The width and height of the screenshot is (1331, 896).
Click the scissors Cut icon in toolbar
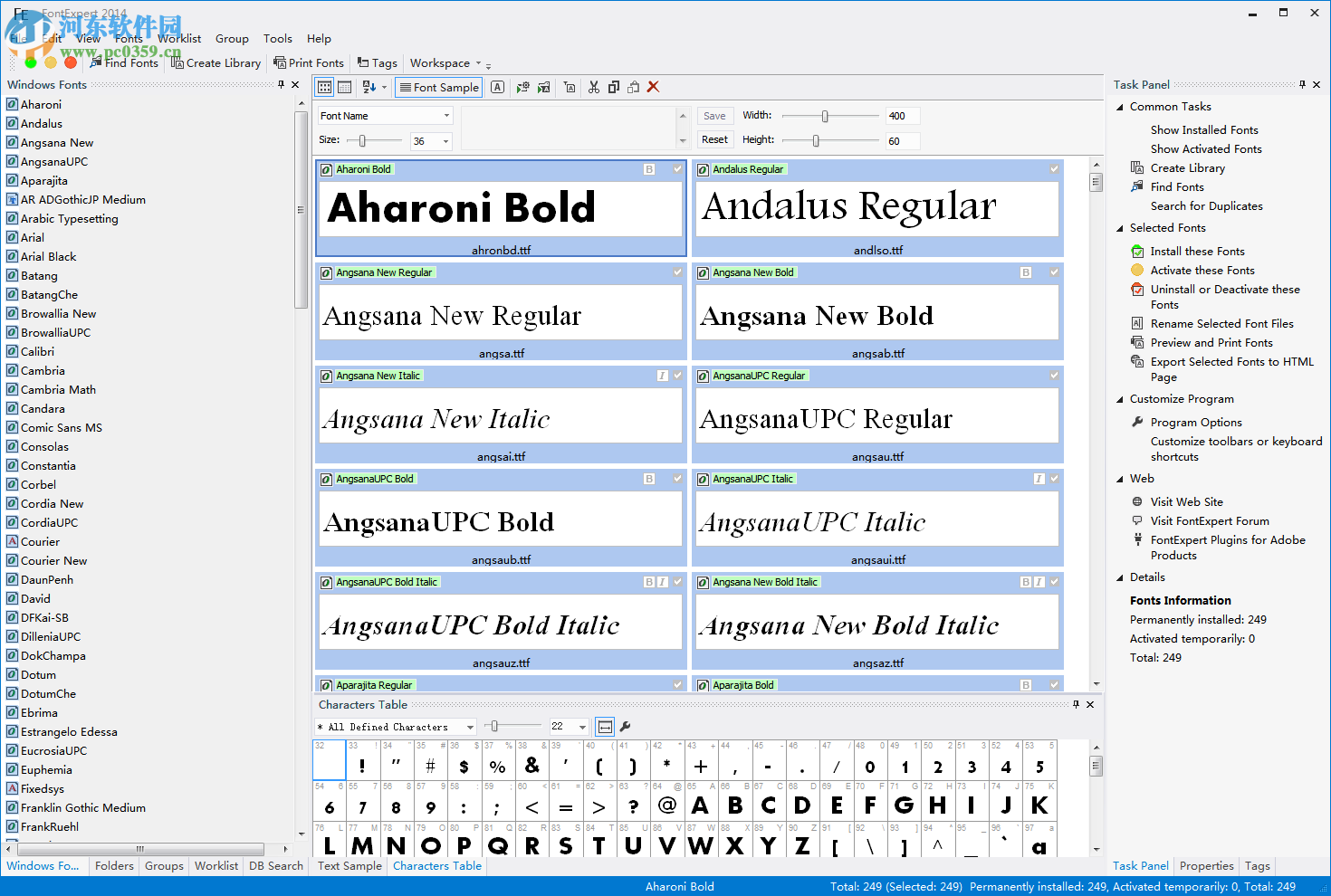coord(594,87)
